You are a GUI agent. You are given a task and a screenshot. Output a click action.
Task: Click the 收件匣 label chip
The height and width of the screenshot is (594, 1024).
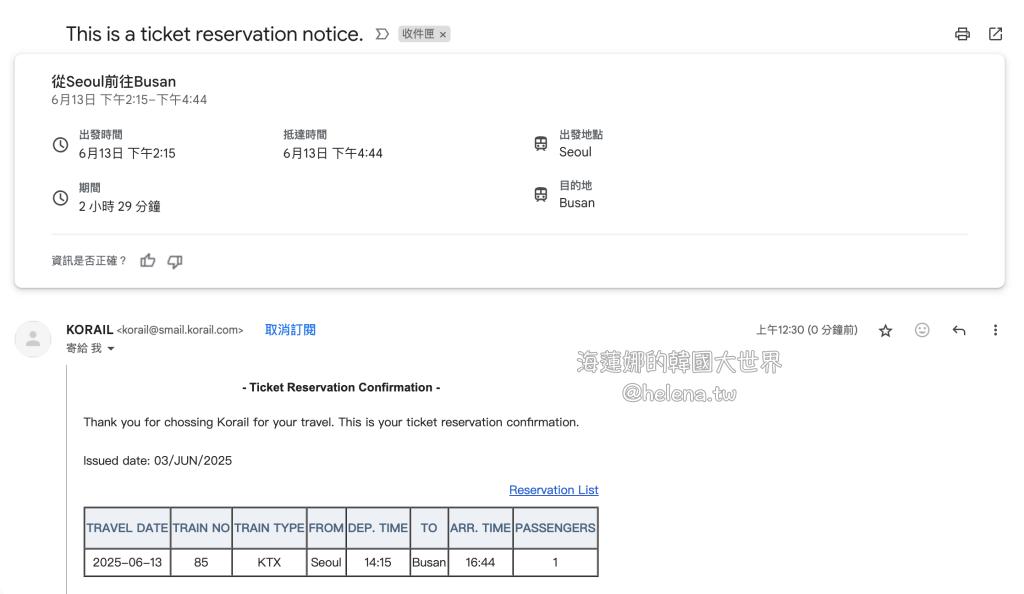pos(417,34)
